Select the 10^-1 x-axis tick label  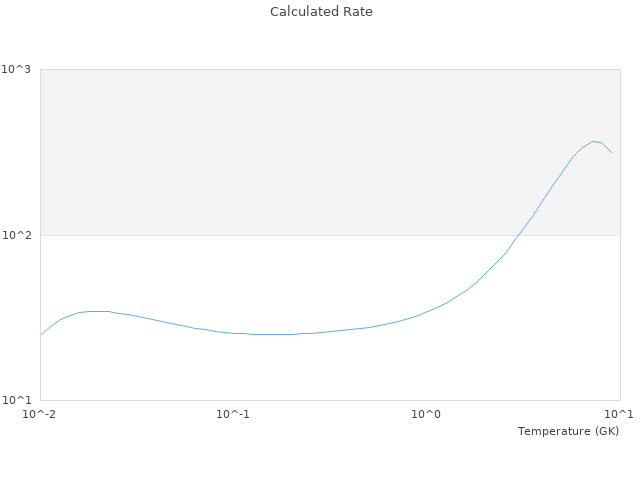tap(233, 414)
